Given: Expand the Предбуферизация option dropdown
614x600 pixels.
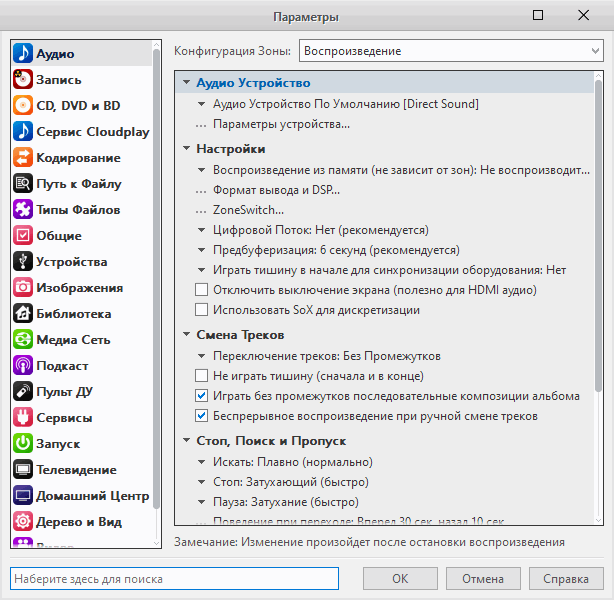Looking at the screenshot, I should point(202,250).
